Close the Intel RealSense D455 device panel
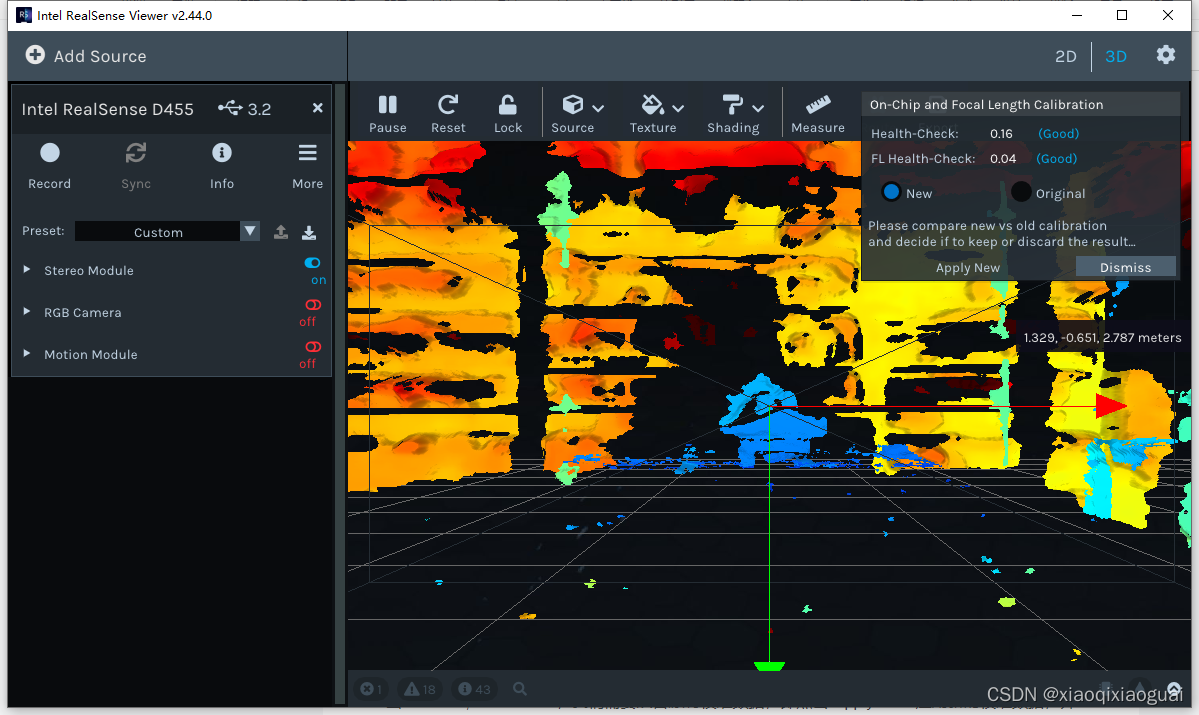Viewport: 1199px width, 715px height. coord(317,108)
